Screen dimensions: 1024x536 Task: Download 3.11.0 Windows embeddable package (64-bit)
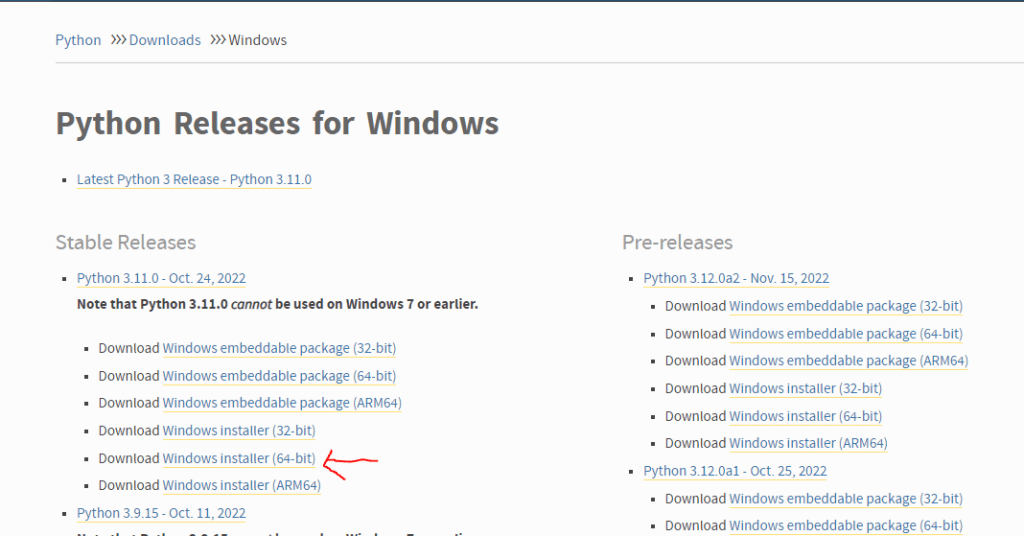point(279,376)
